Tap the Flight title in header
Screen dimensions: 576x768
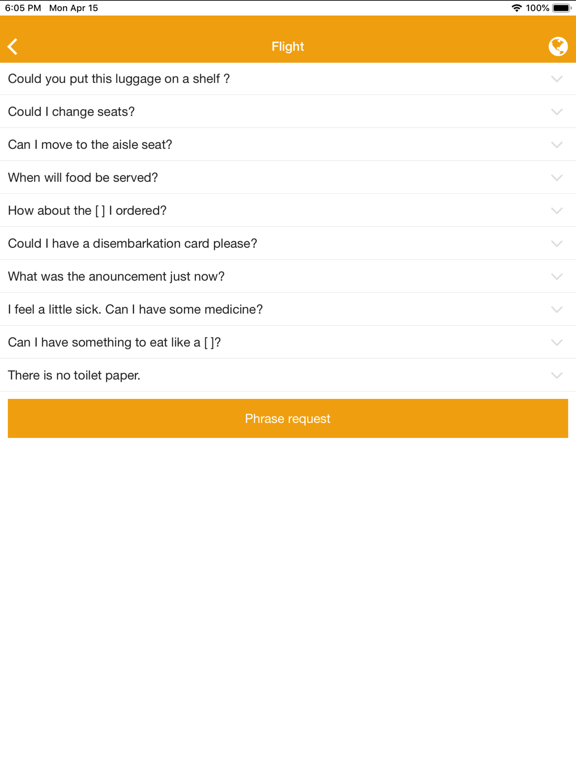pyautogui.click(x=288, y=47)
